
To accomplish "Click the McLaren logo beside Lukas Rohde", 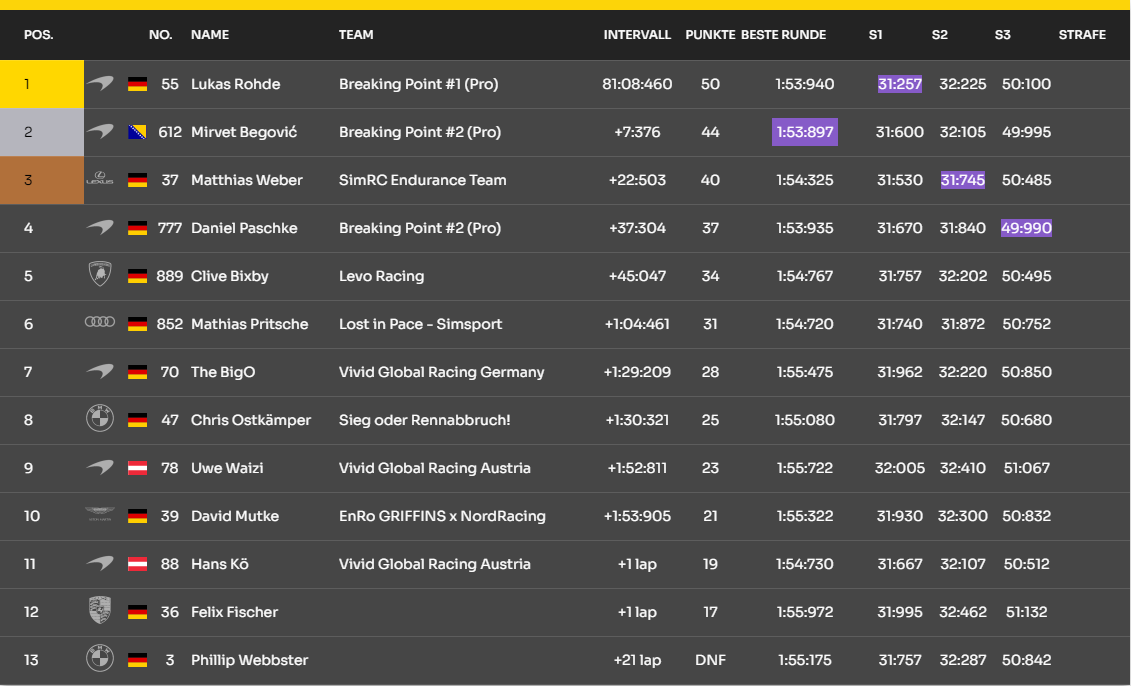I will pyautogui.click(x=100, y=84).
